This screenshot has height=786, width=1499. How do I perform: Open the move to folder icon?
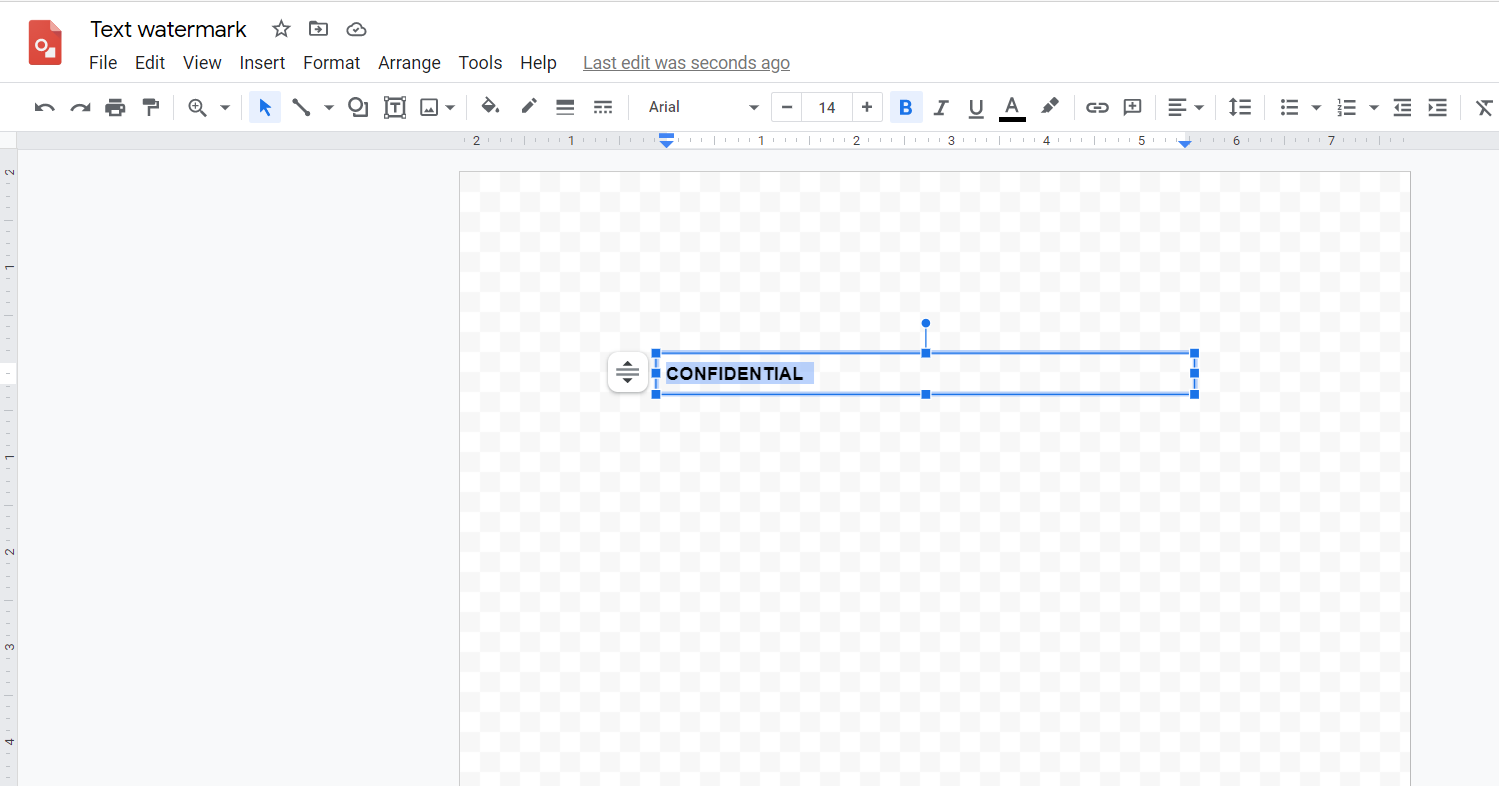tap(318, 29)
